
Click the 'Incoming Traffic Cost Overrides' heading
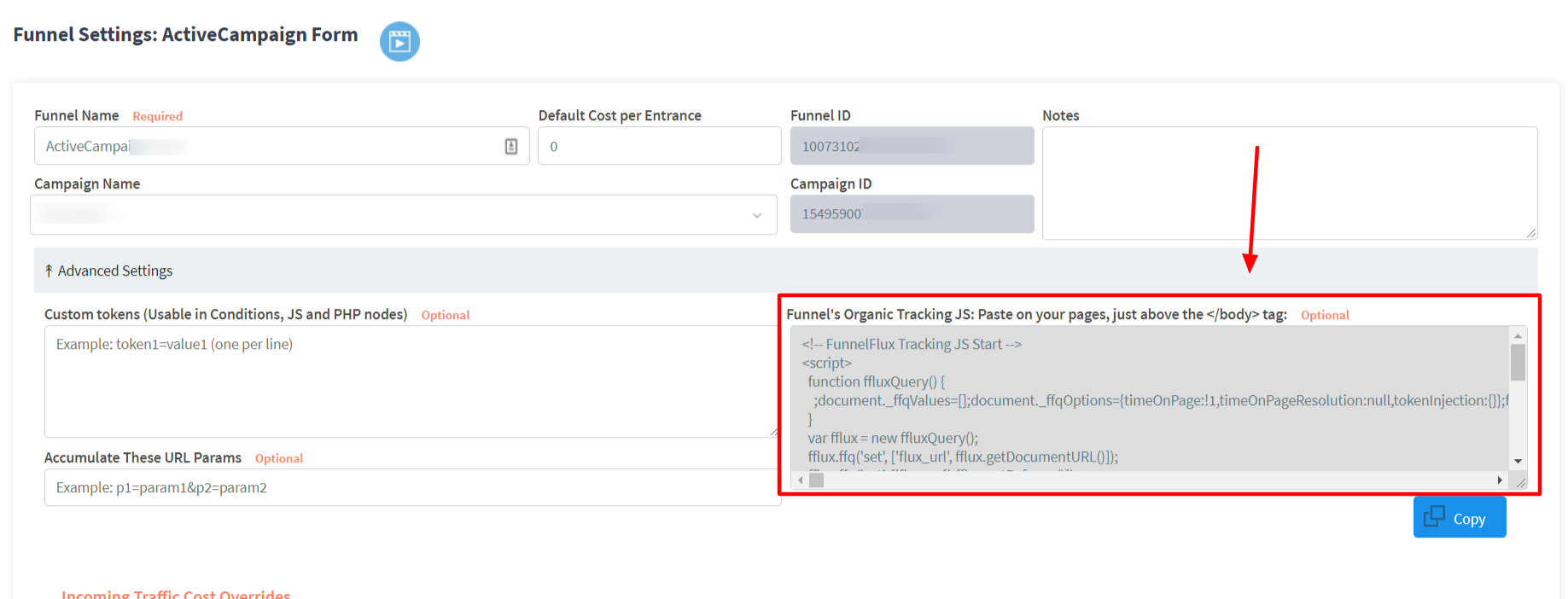(176, 594)
